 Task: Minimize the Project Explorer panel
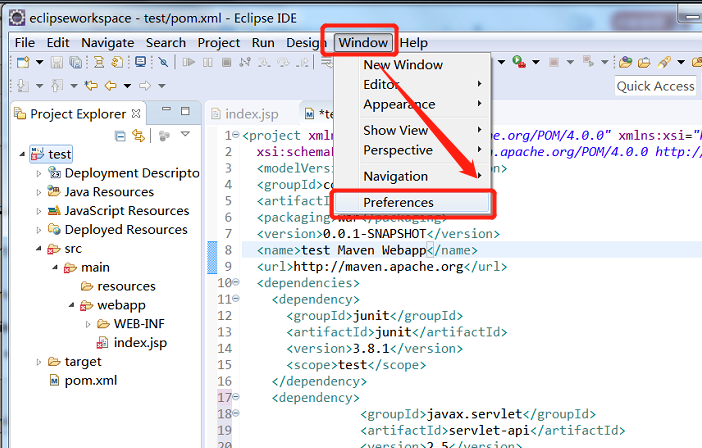(x=167, y=109)
